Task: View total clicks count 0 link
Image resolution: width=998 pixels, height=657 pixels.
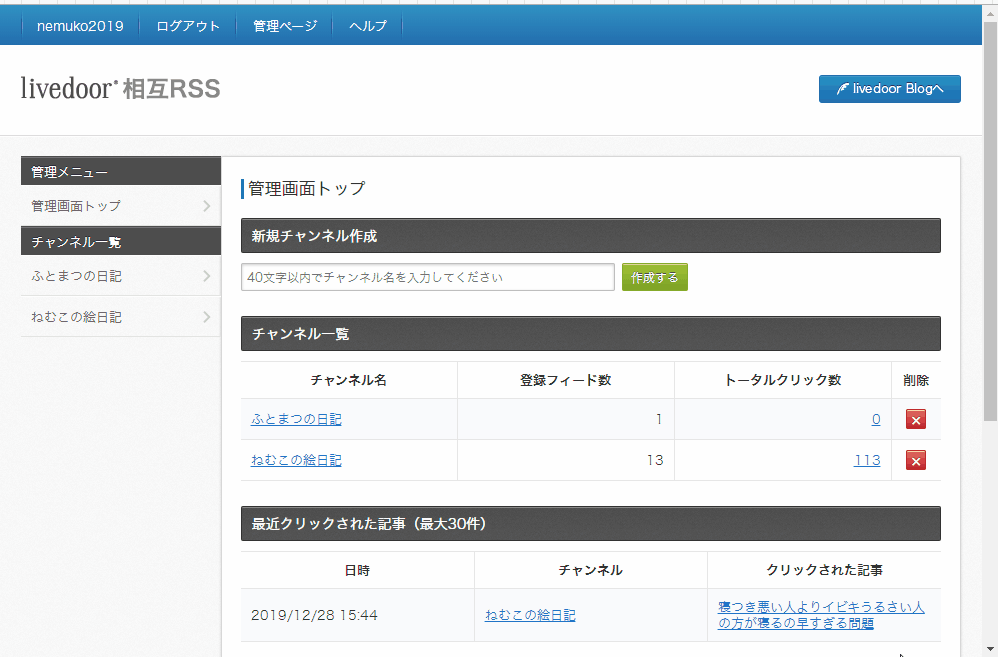Action: pyautogui.click(x=876, y=420)
